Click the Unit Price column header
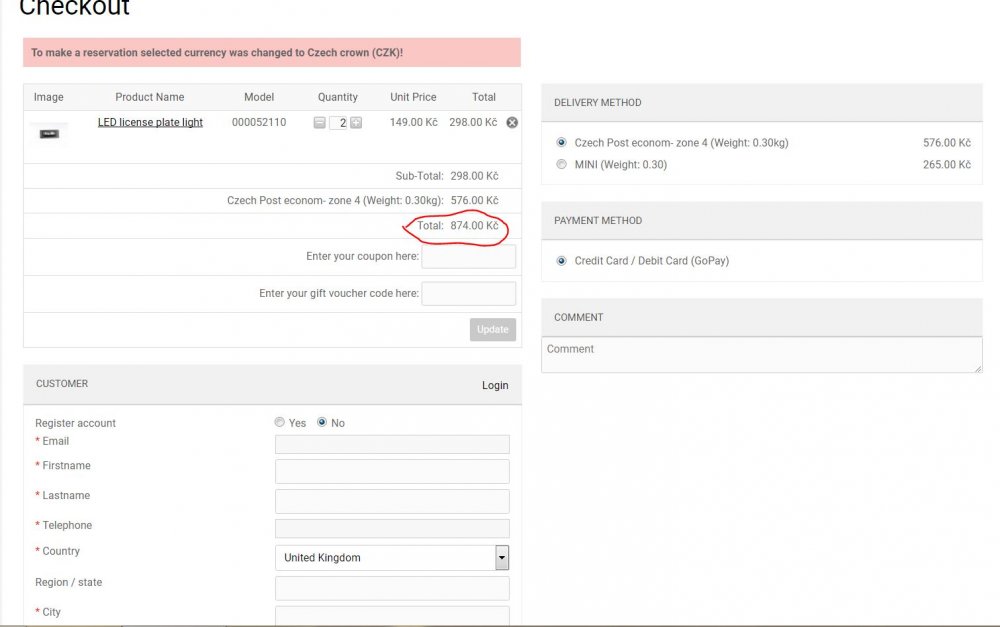 click(x=413, y=97)
